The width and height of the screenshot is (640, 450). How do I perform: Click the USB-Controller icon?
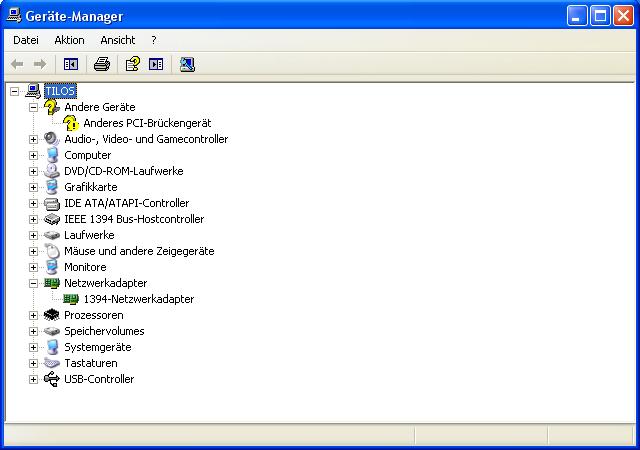point(52,379)
